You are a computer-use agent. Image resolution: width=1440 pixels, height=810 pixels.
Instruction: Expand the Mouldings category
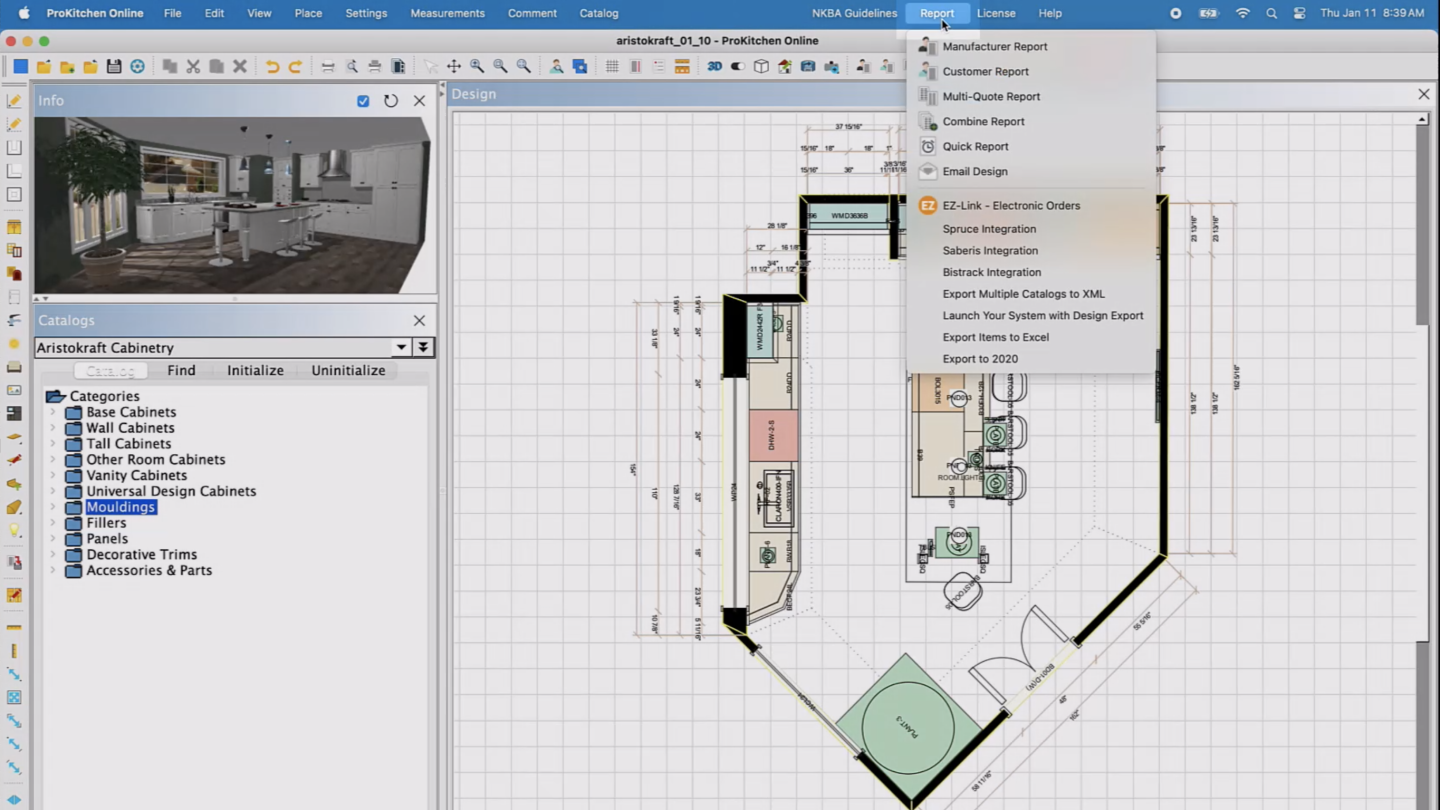pos(53,507)
